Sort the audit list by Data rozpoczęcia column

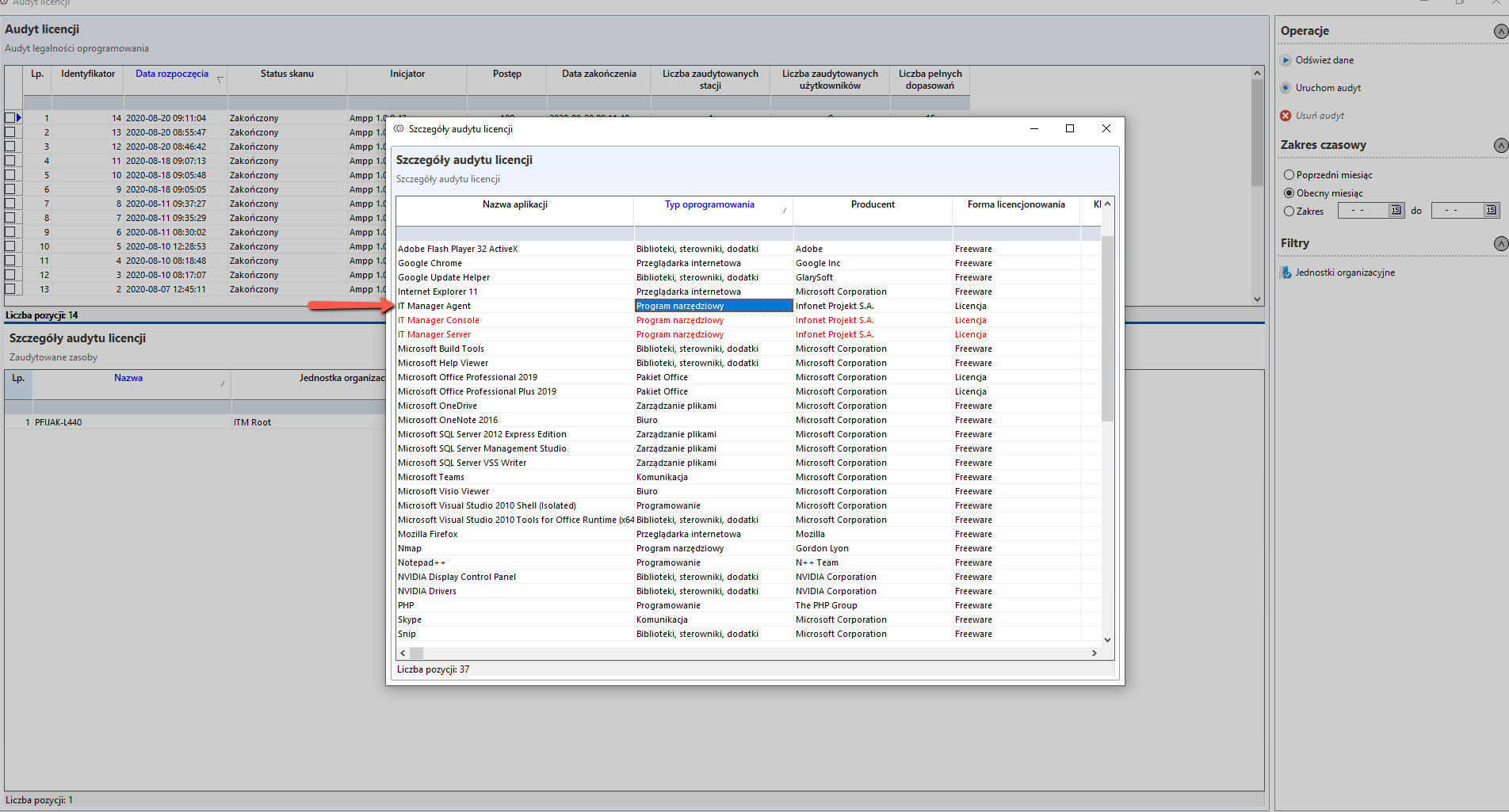point(172,74)
